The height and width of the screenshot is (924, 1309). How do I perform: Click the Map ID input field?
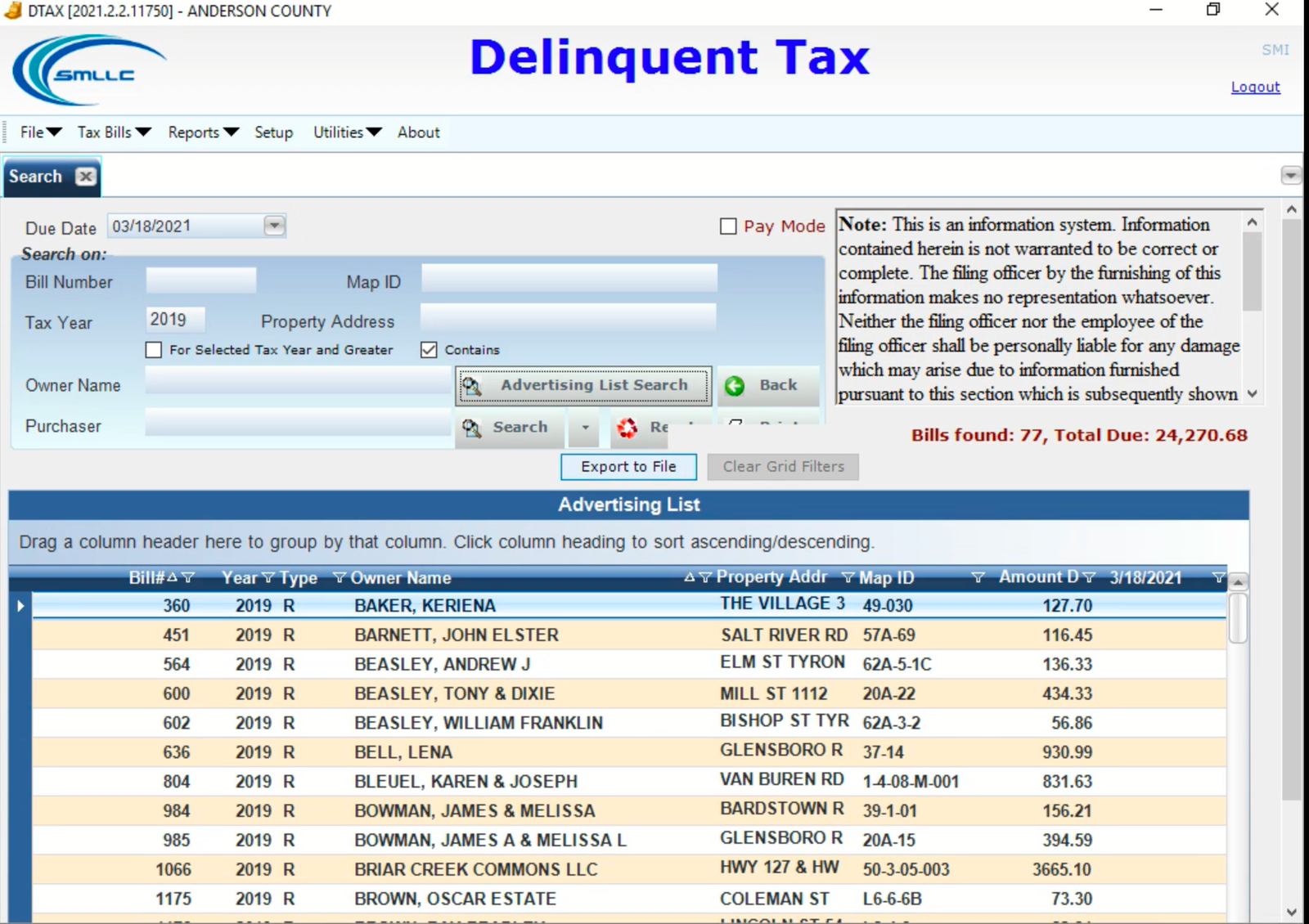[569, 278]
